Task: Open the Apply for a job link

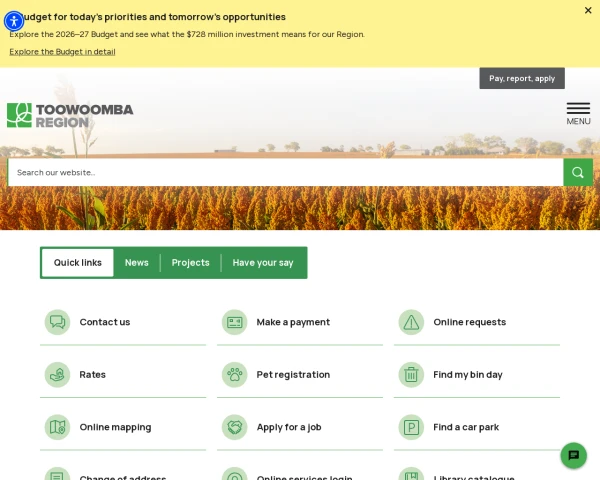Action: [289, 427]
